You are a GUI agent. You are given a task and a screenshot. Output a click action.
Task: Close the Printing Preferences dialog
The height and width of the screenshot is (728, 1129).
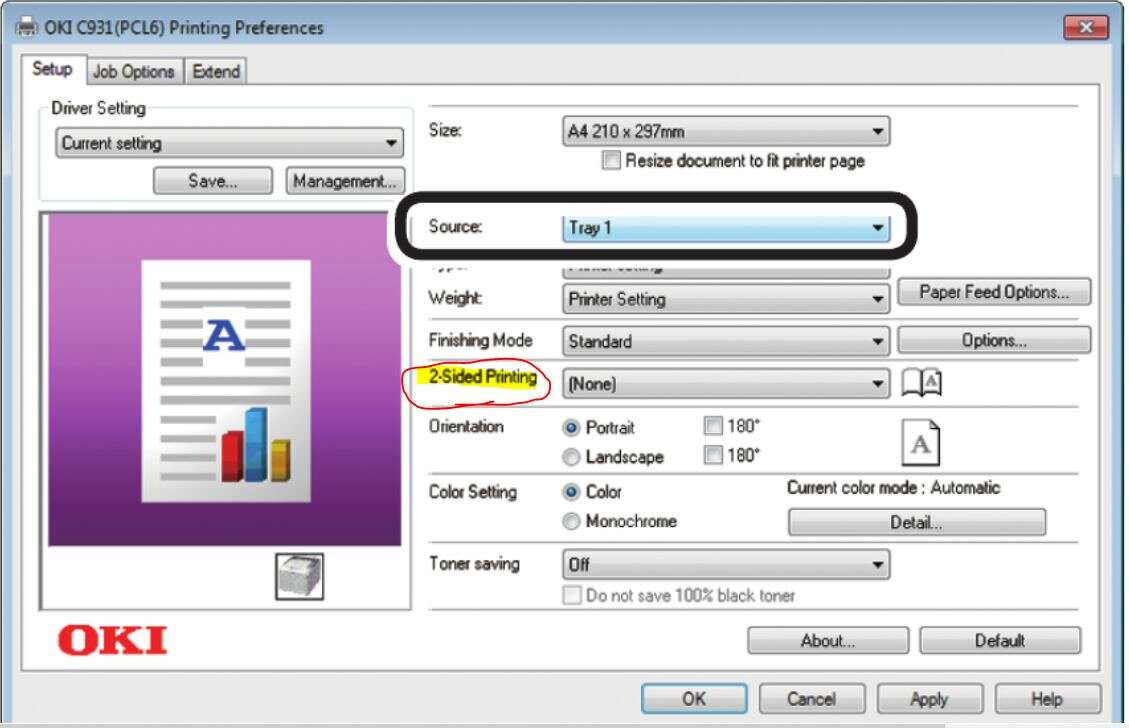click(x=1086, y=27)
